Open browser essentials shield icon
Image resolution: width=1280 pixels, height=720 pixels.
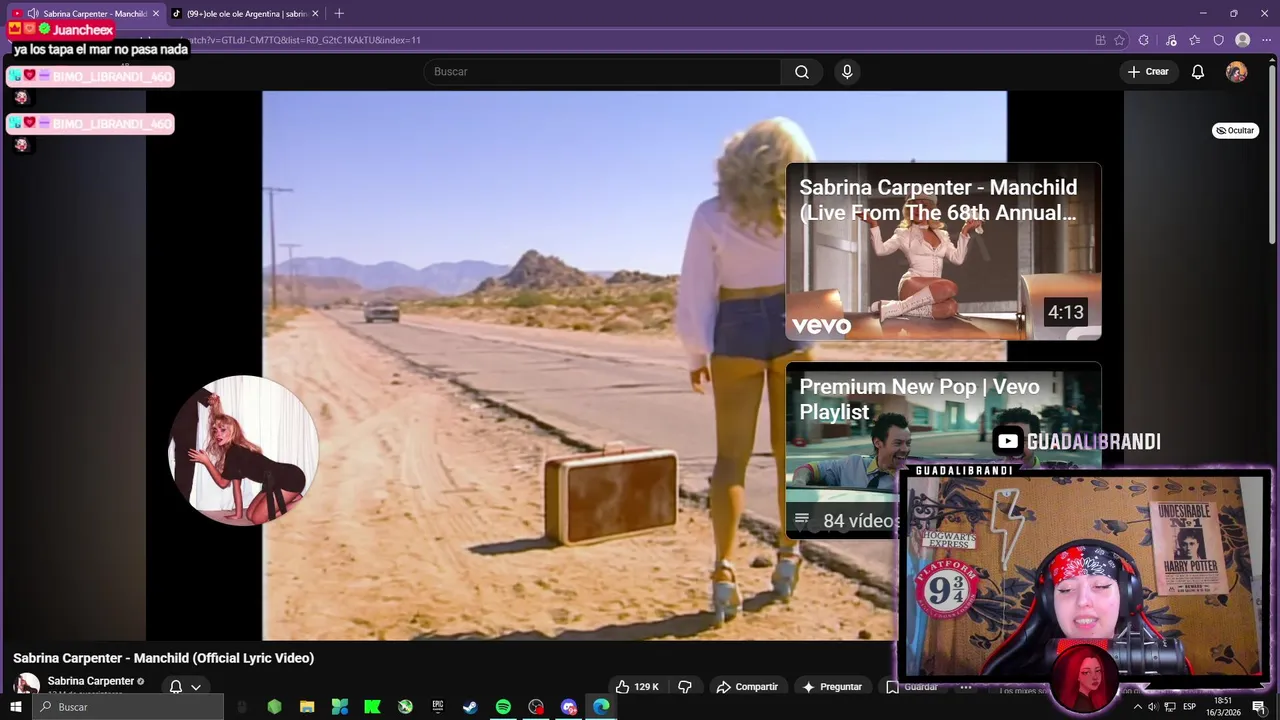[x=1218, y=40]
